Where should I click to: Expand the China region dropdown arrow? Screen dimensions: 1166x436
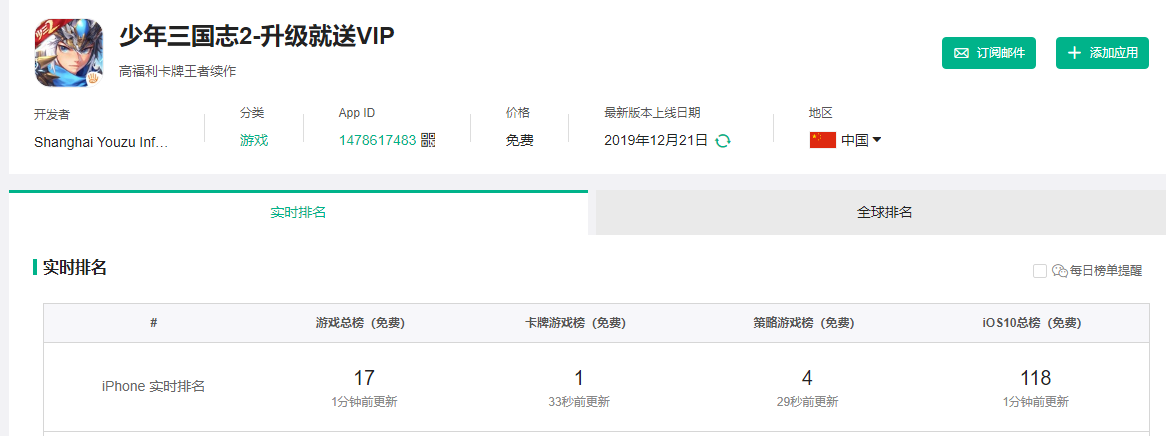[x=877, y=140]
